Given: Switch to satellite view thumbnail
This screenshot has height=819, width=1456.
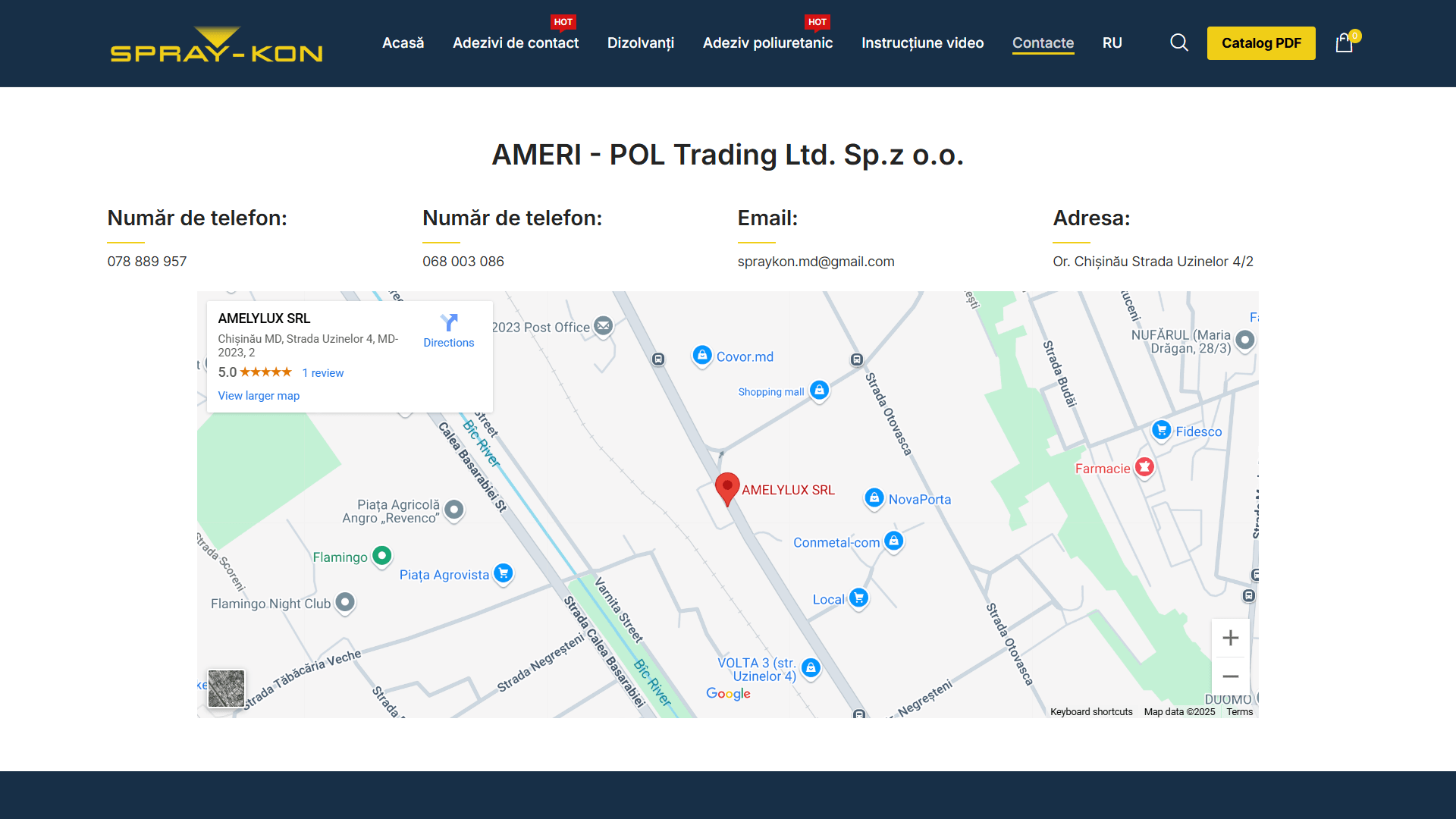Looking at the screenshot, I should tap(226, 688).
